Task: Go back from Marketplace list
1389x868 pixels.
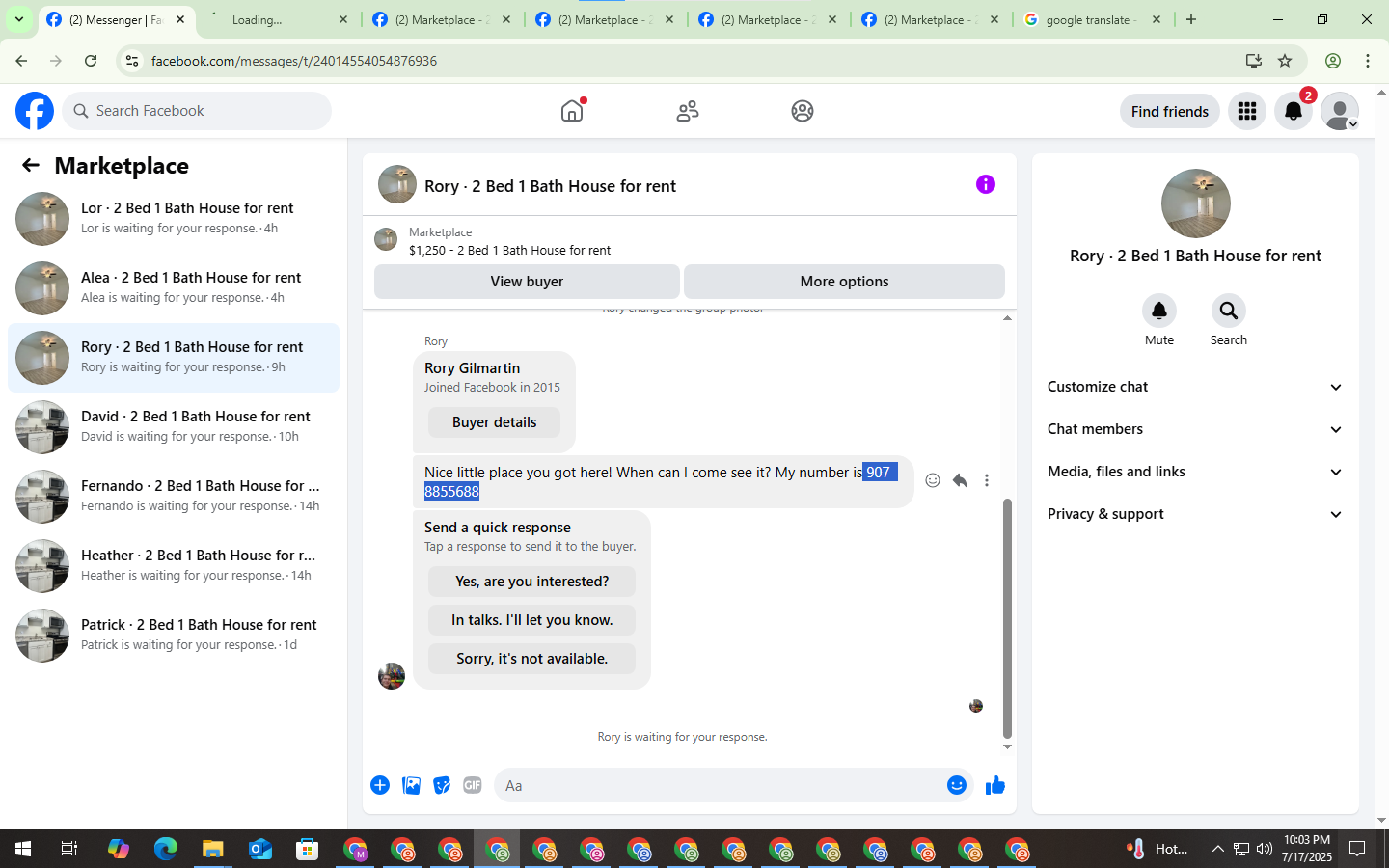Action: 31,165
